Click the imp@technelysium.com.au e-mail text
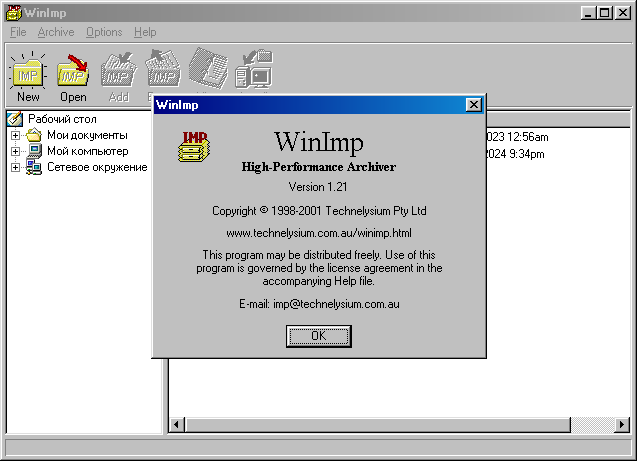 (336, 304)
